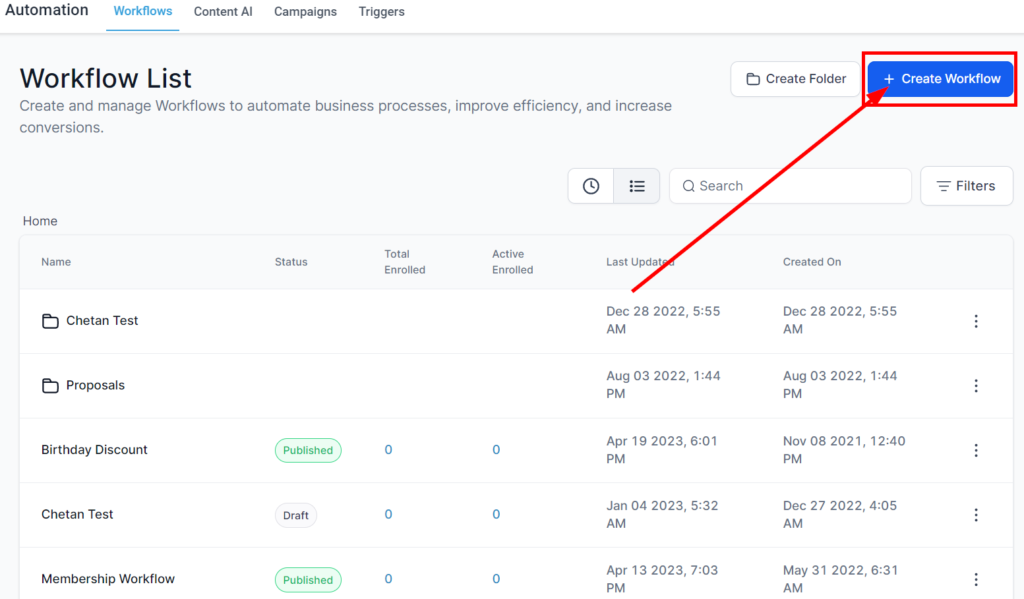Click the clock recent-view icon
Image resolution: width=1024 pixels, height=599 pixels.
click(591, 186)
